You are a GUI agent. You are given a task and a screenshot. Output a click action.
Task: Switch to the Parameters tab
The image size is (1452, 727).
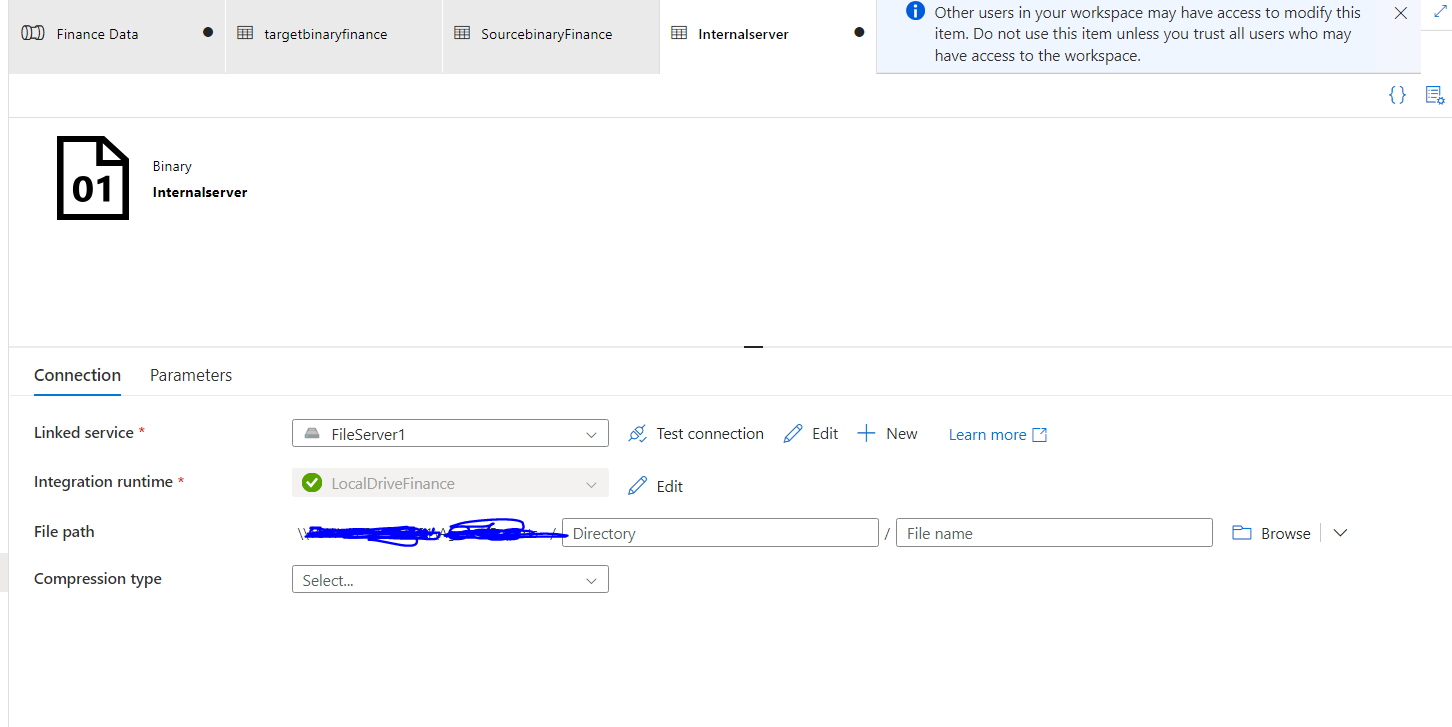pyautogui.click(x=190, y=374)
